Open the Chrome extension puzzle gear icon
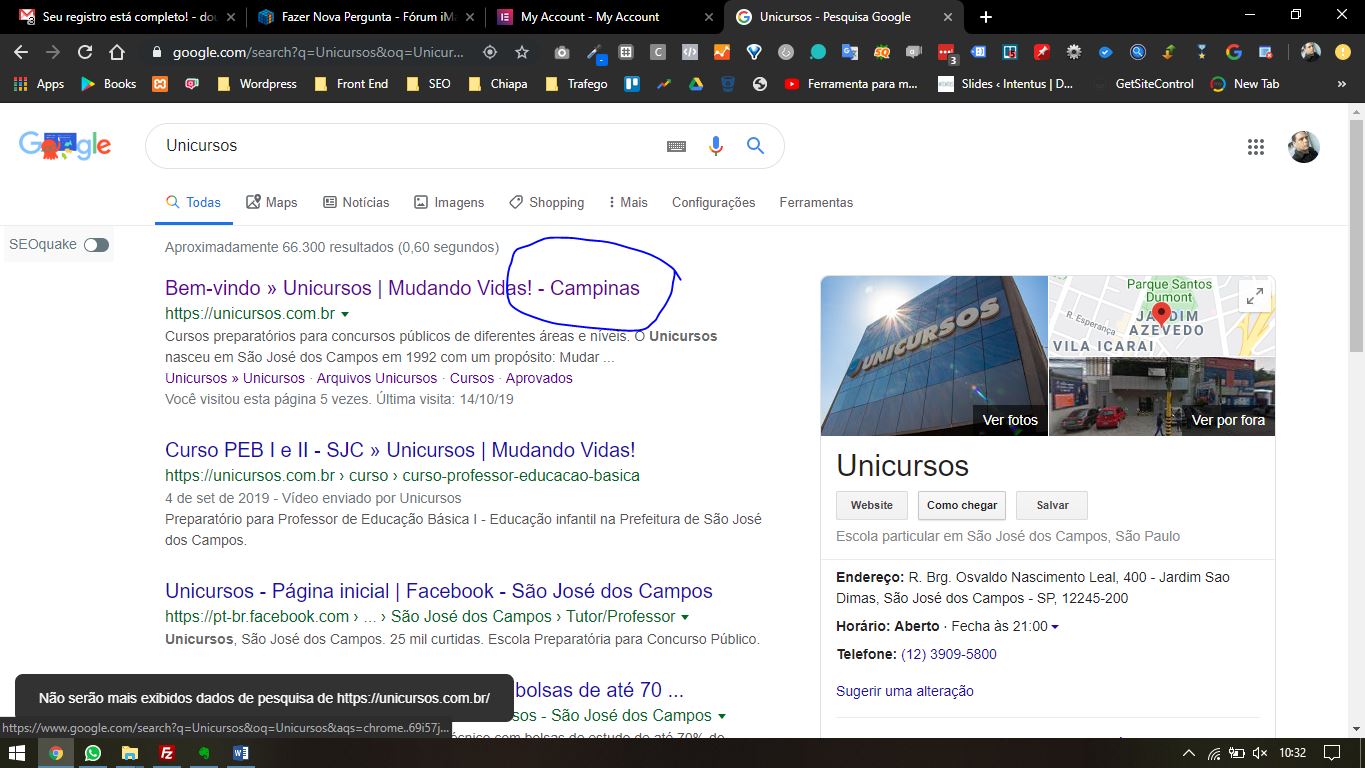This screenshot has height=768, width=1365. pos(1074,52)
